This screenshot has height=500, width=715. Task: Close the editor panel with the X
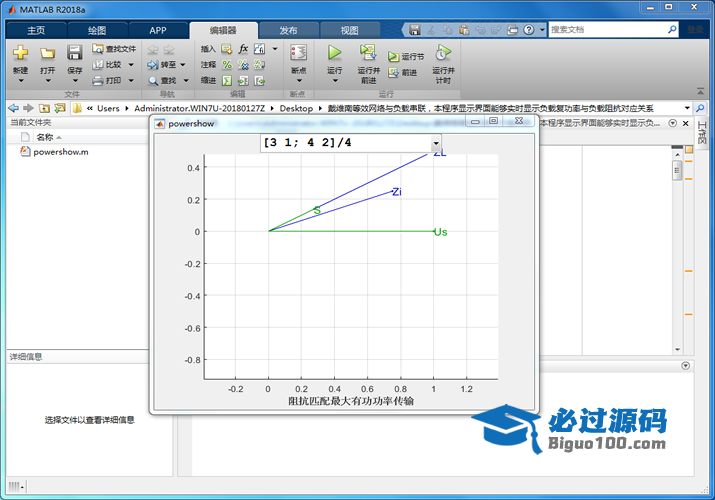[685, 123]
